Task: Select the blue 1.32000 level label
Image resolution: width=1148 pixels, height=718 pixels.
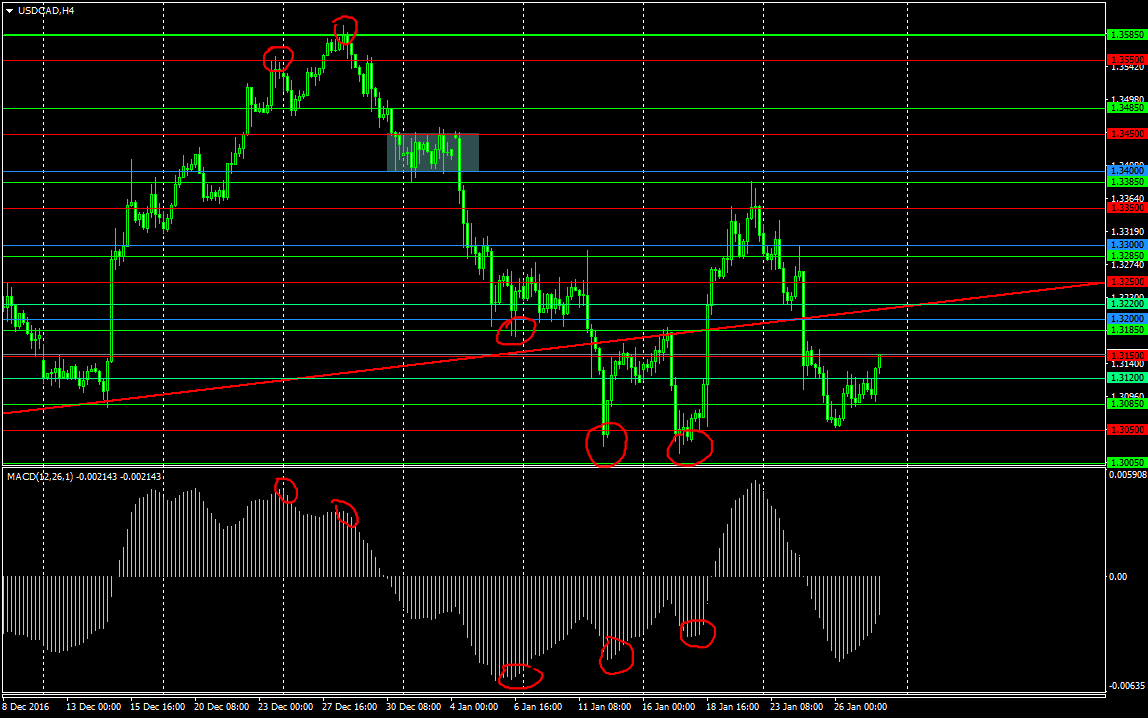Action: (x=1127, y=319)
